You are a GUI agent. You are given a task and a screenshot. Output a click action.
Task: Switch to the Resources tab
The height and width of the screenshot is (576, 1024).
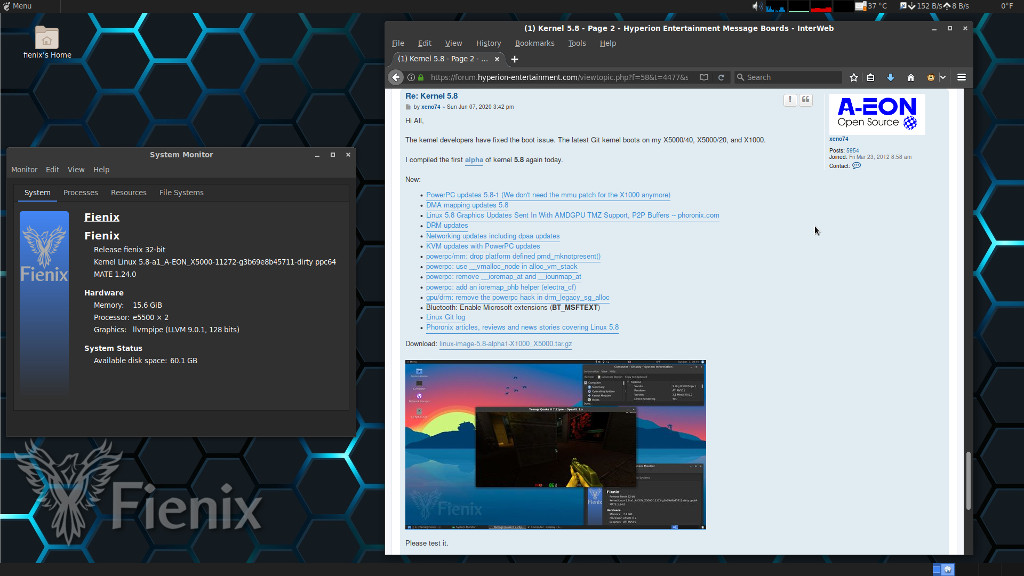tap(128, 193)
